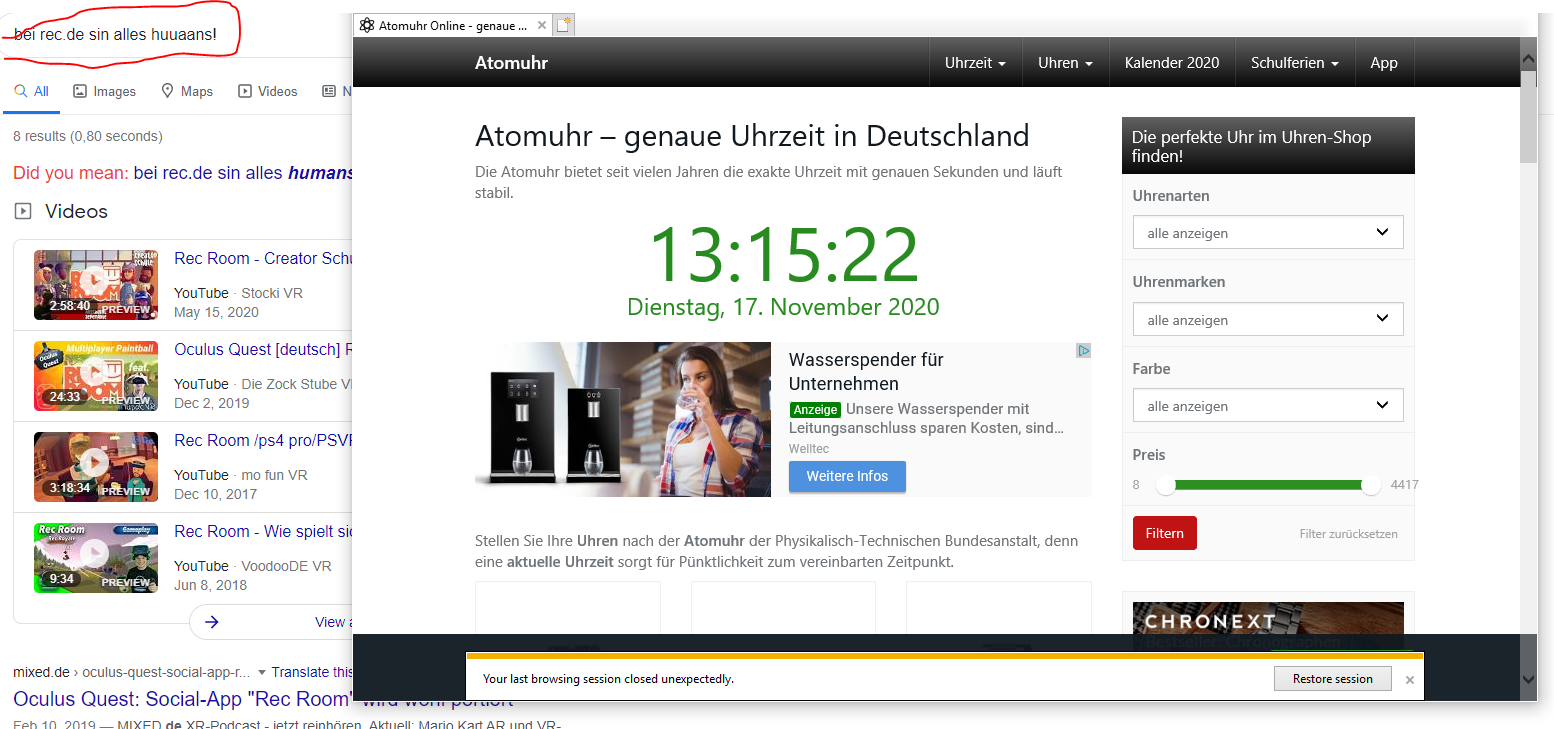The width and height of the screenshot is (1554, 729).
Task: Open the Oculus Quest Multiplayer Paintball video thumbnail
Action: [x=96, y=376]
